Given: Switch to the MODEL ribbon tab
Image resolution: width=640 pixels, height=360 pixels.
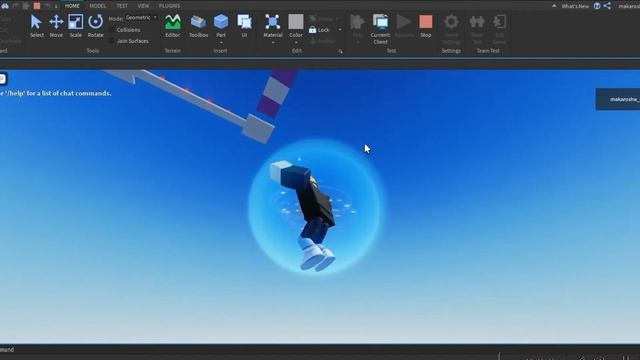Looking at the screenshot, I should pos(98,6).
